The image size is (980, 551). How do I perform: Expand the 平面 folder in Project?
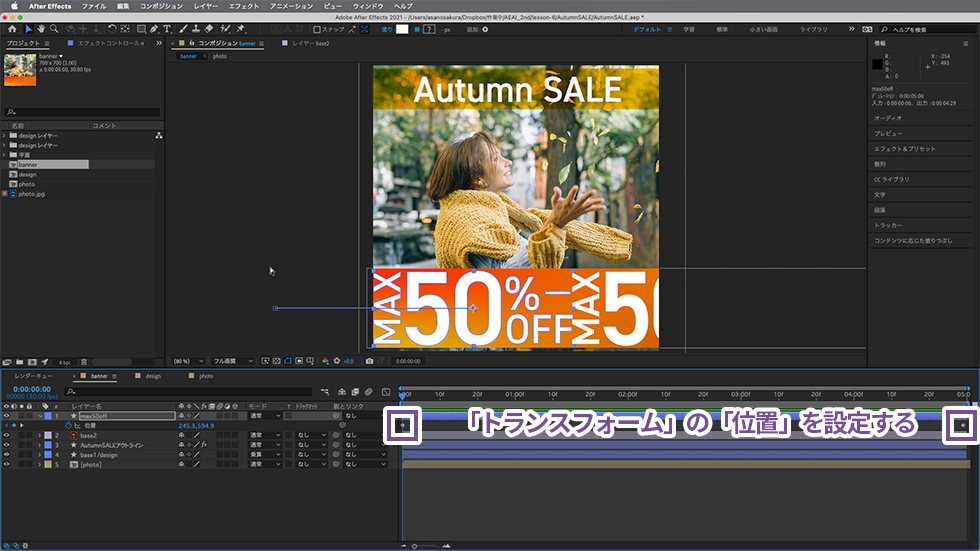4,155
